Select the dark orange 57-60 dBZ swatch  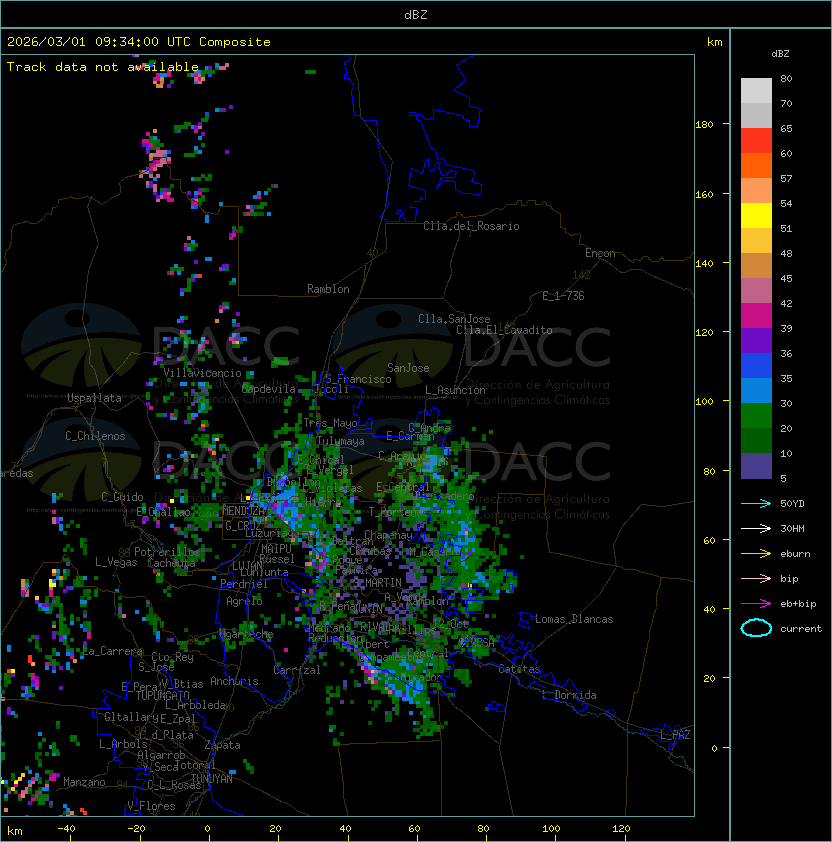tap(756, 165)
